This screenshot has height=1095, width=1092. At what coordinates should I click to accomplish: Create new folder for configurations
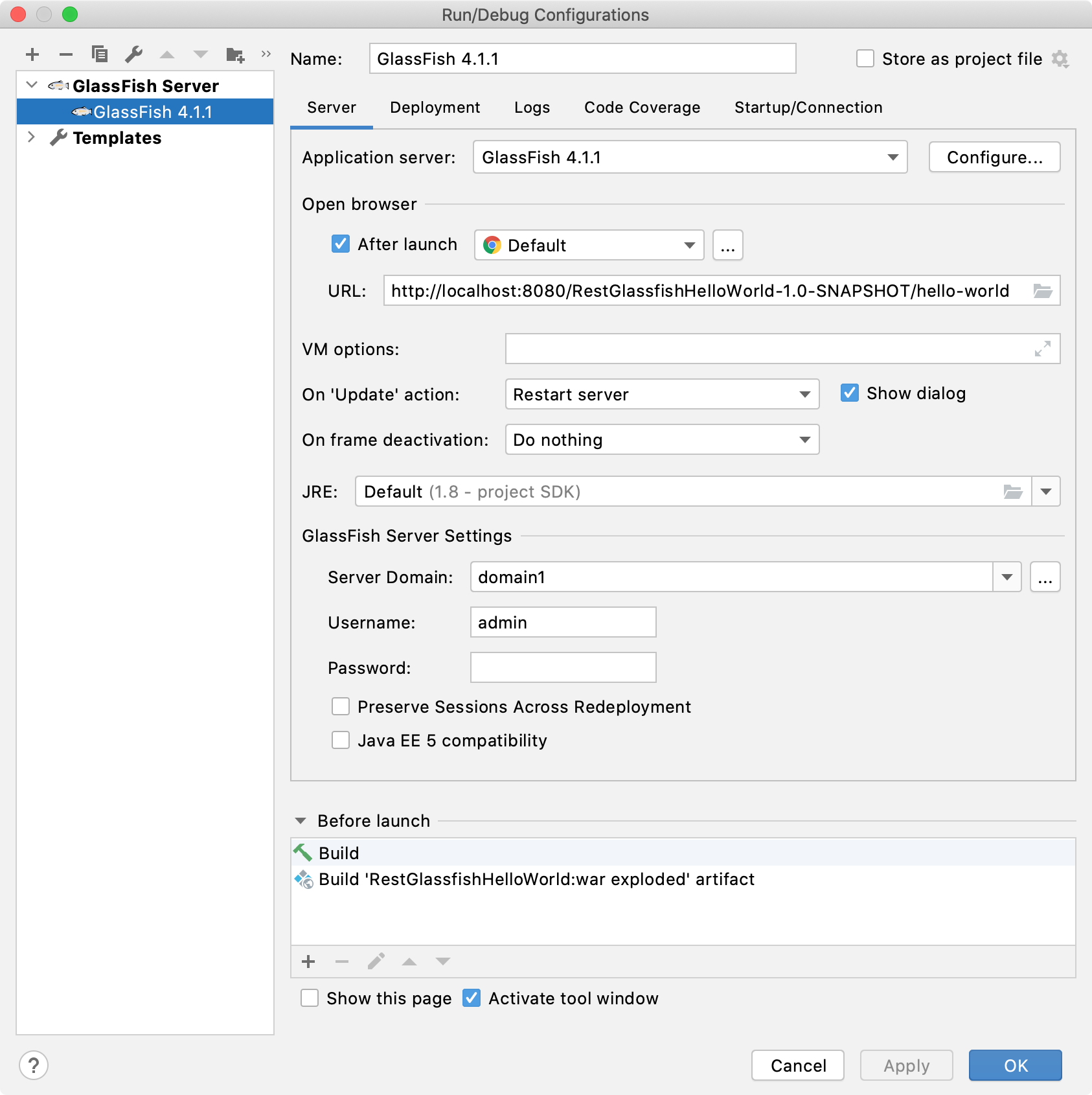(236, 54)
